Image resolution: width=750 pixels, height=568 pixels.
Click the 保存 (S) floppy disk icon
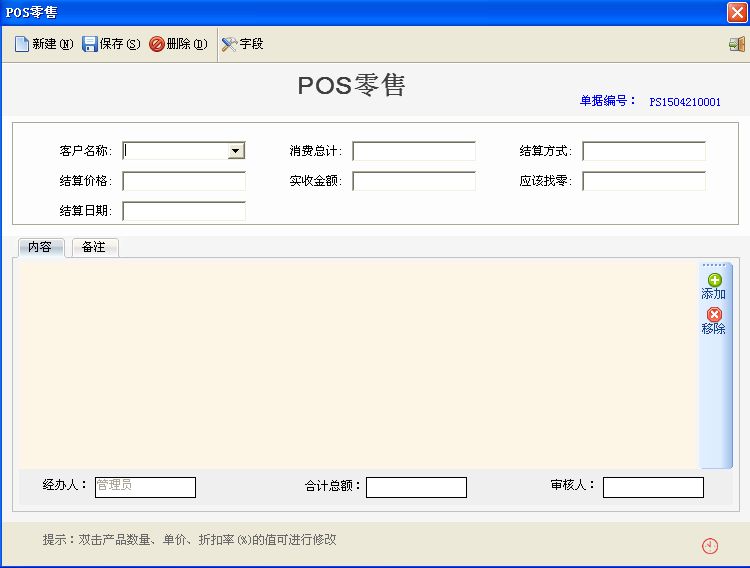[89, 44]
